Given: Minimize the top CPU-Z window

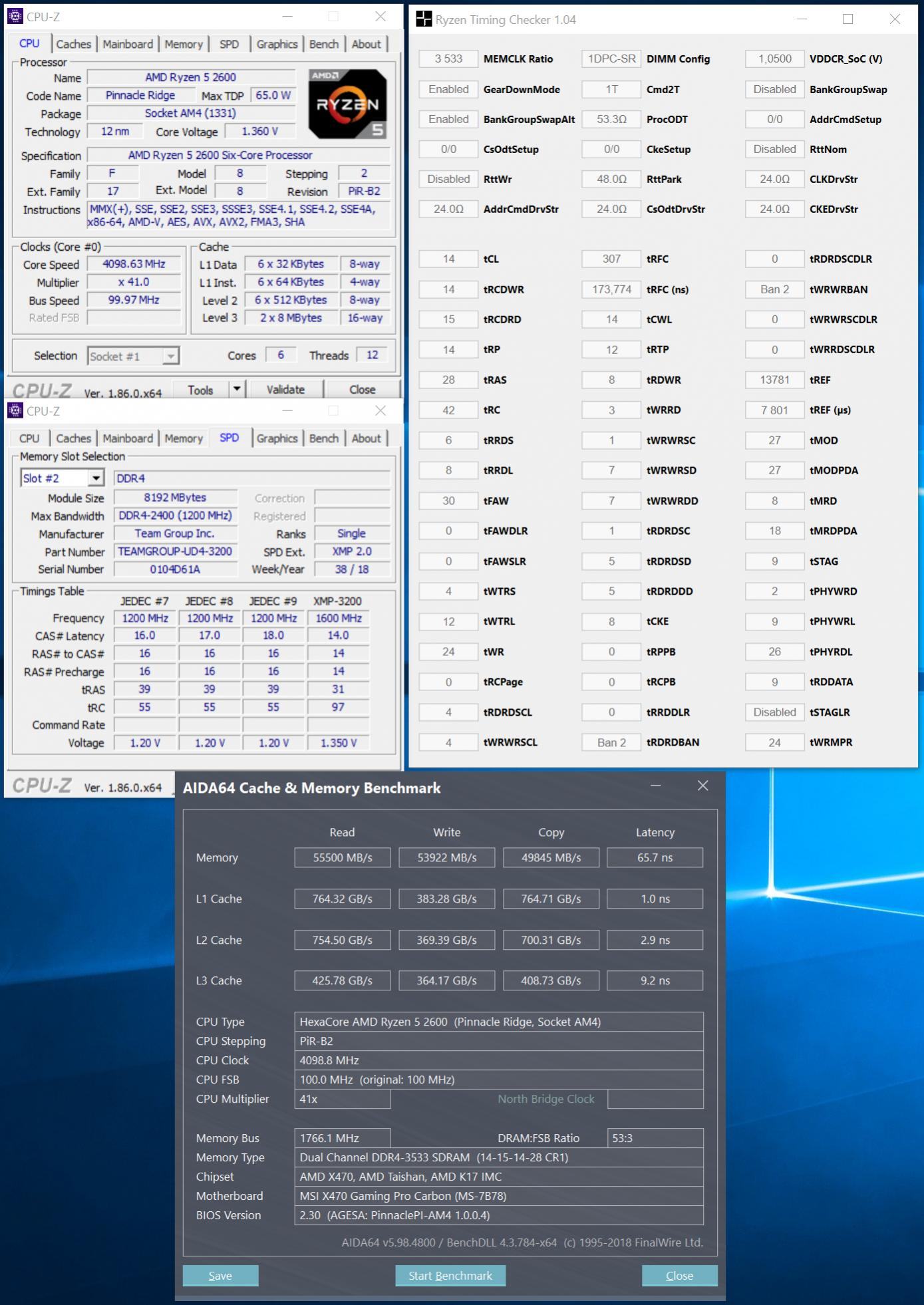Looking at the screenshot, I should click(287, 17).
